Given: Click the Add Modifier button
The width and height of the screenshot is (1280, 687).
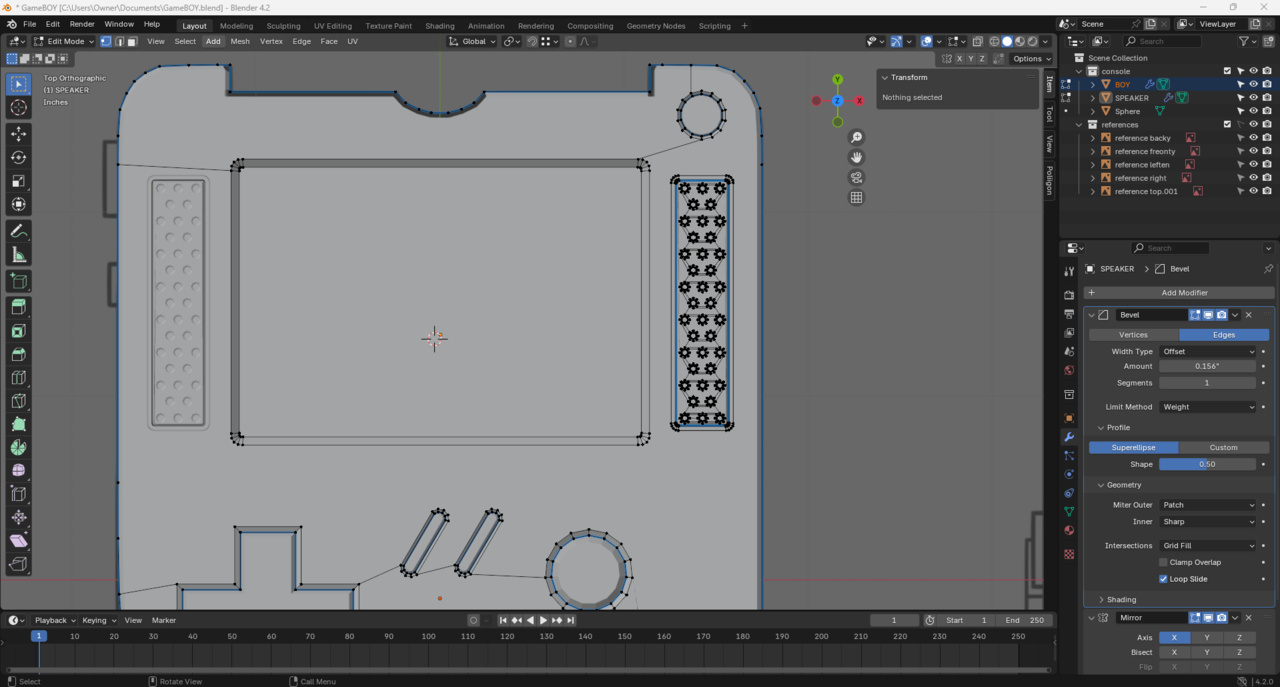Looking at the screenshot, I should tap(1184, 293).
